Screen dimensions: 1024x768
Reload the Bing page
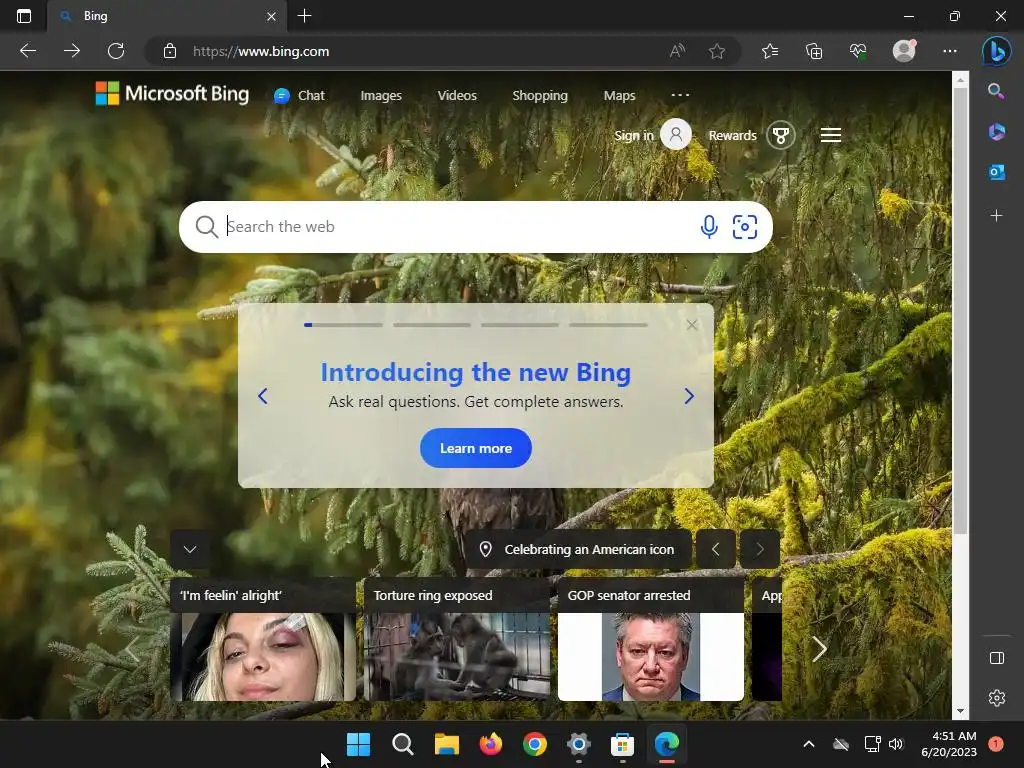pos(116,51)
